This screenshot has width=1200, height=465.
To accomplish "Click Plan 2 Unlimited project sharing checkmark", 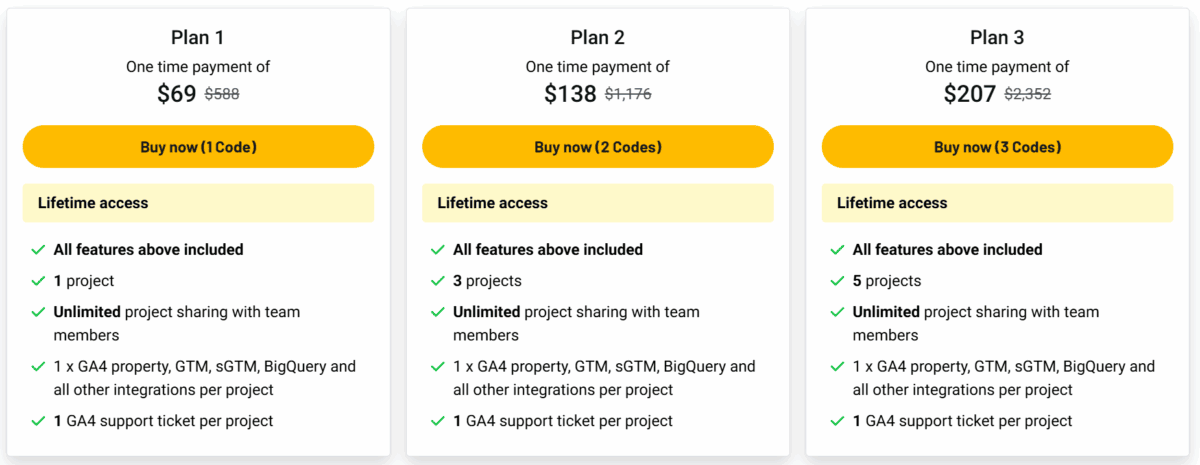I will (x=438, y=313).
